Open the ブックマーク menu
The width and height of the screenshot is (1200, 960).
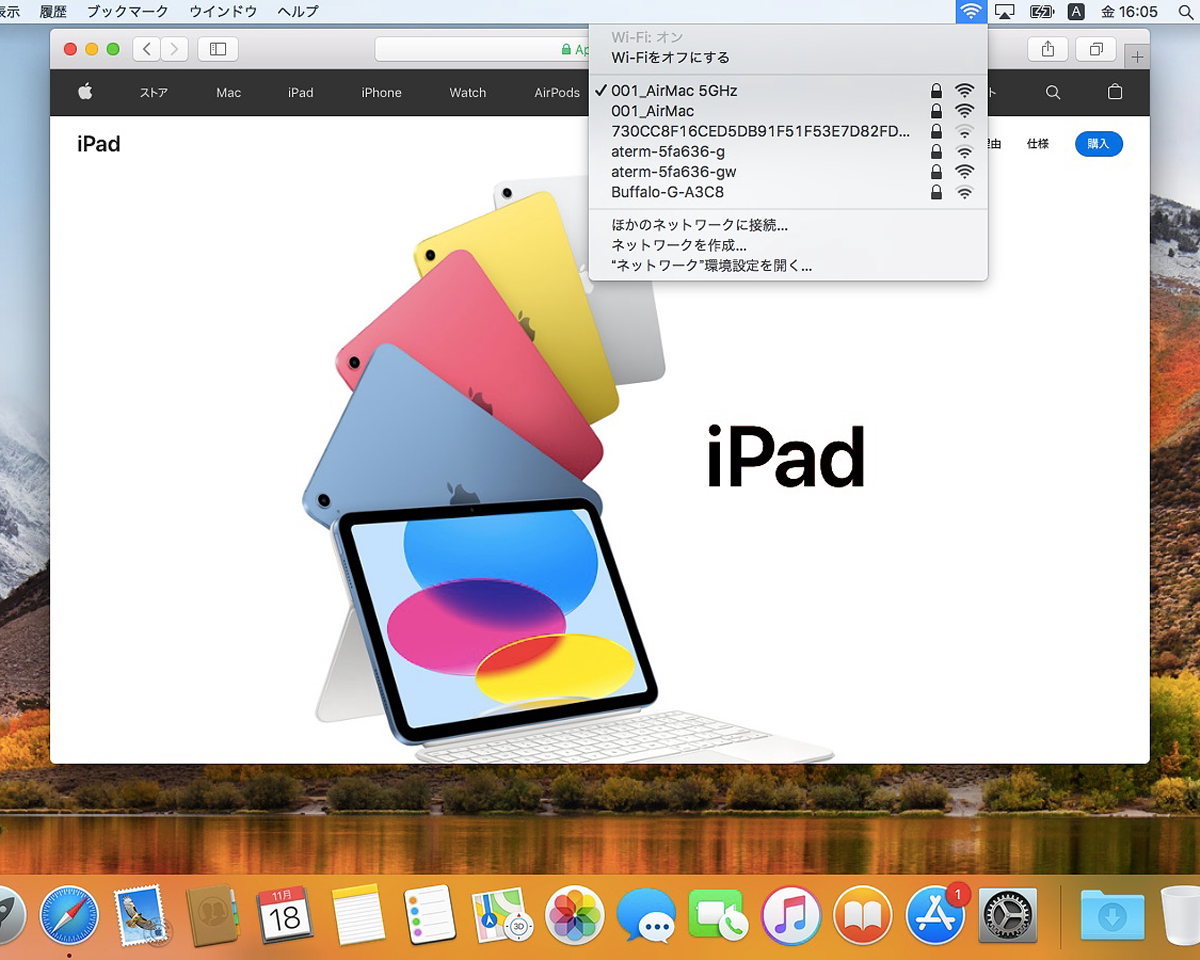click(128, 12)
